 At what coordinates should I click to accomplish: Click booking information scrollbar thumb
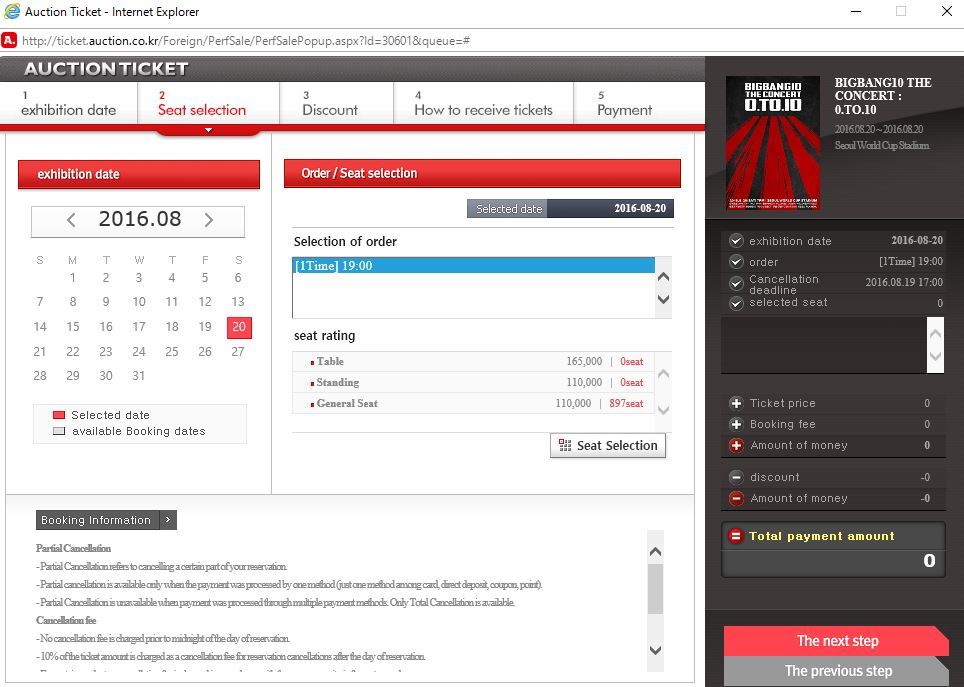click(x=655, y=589)
